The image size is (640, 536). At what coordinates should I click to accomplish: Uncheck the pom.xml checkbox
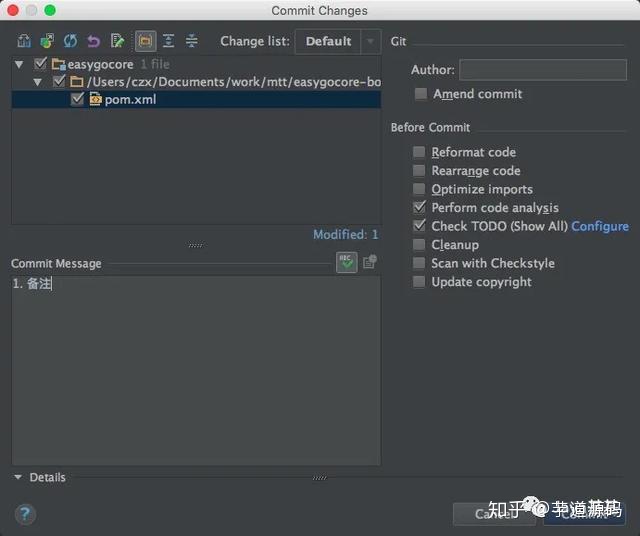pos(78,99)
